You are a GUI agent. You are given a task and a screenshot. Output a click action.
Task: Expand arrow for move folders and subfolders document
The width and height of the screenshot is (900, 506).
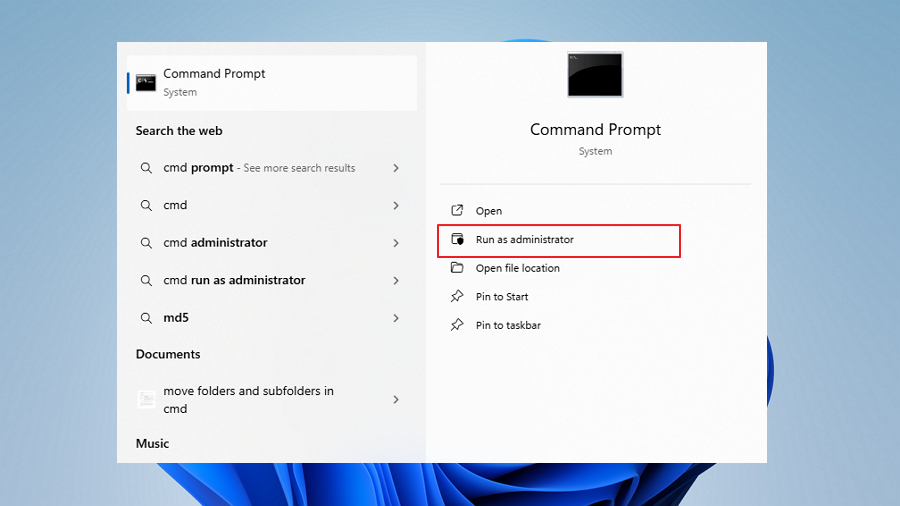click(396, 400)
